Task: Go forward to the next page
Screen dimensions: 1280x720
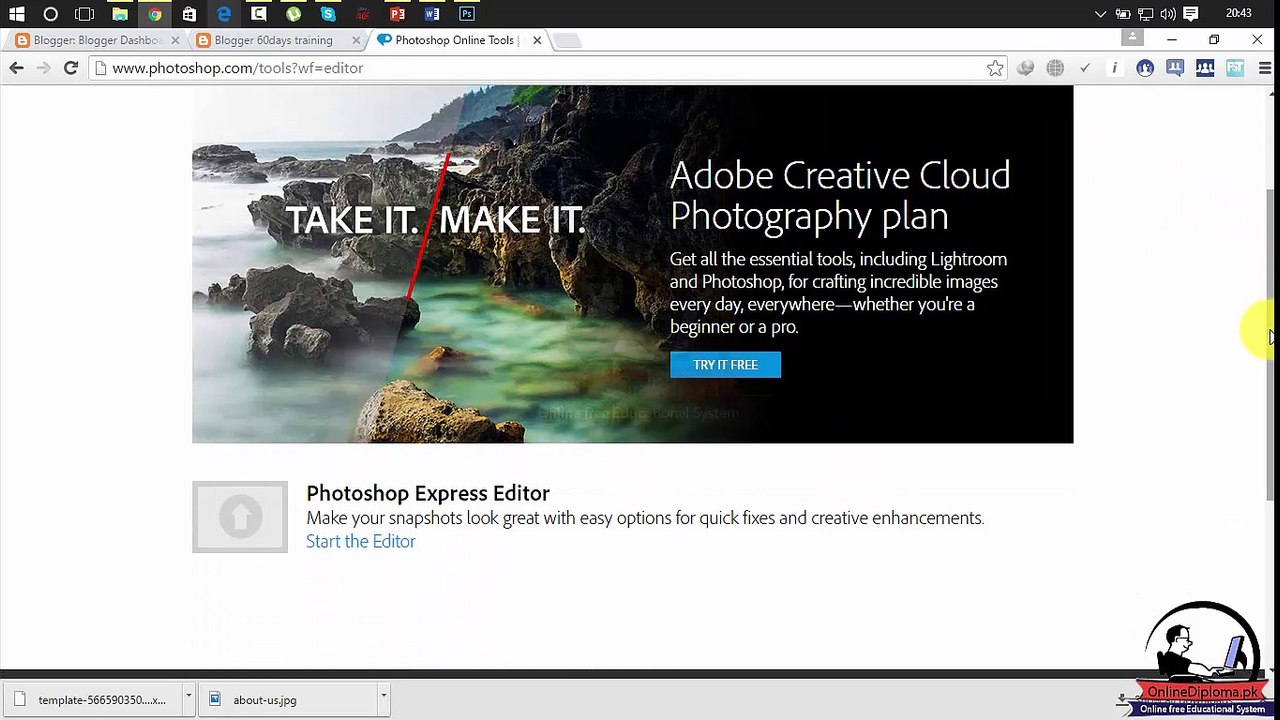Action: pos(43,68)
